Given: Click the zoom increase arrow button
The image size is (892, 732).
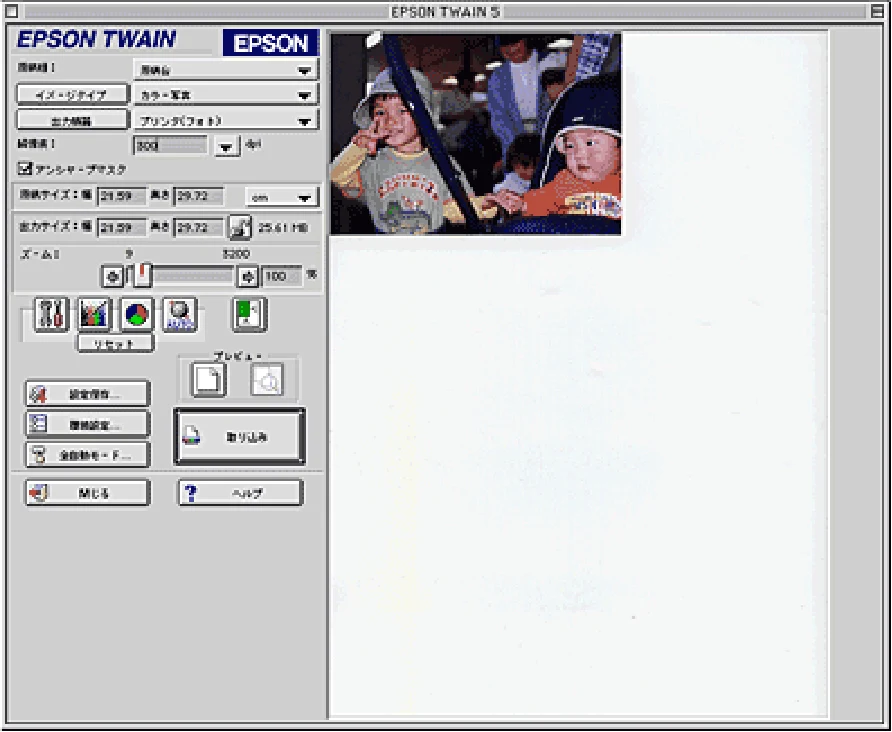Looking at the screenshot, I should (247, 277).
